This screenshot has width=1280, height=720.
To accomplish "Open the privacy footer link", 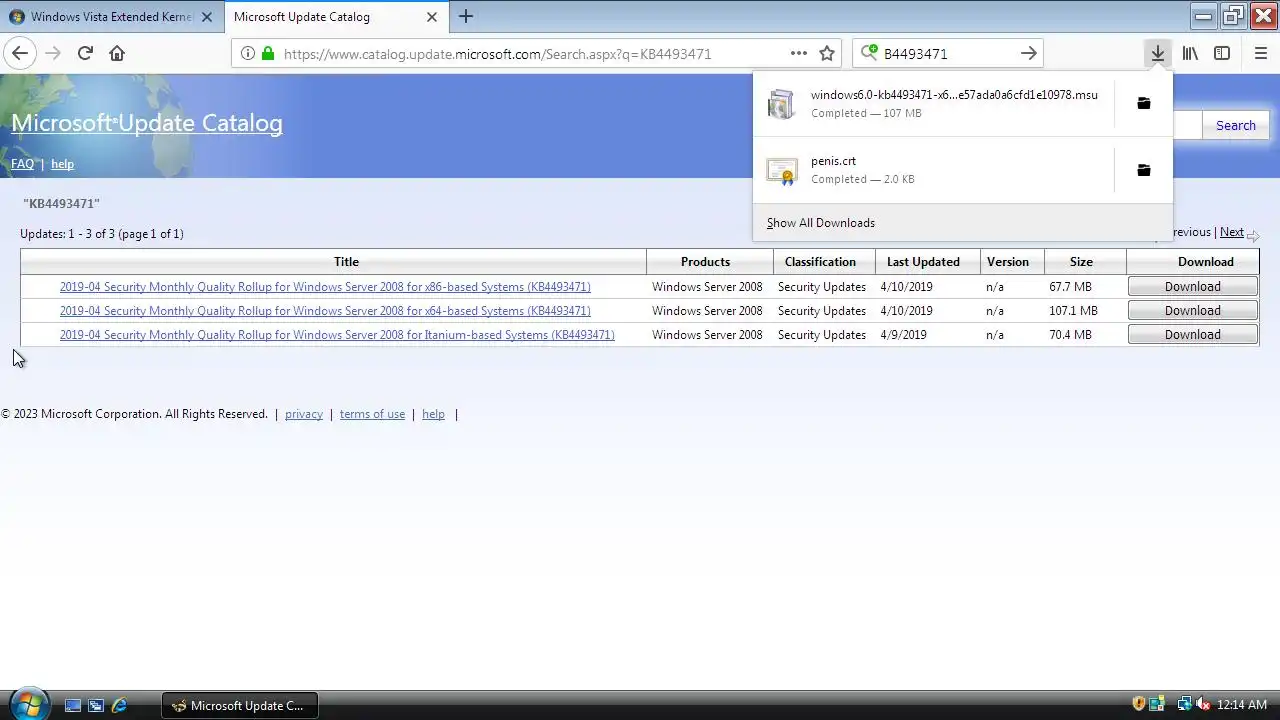I will (304, 414).
